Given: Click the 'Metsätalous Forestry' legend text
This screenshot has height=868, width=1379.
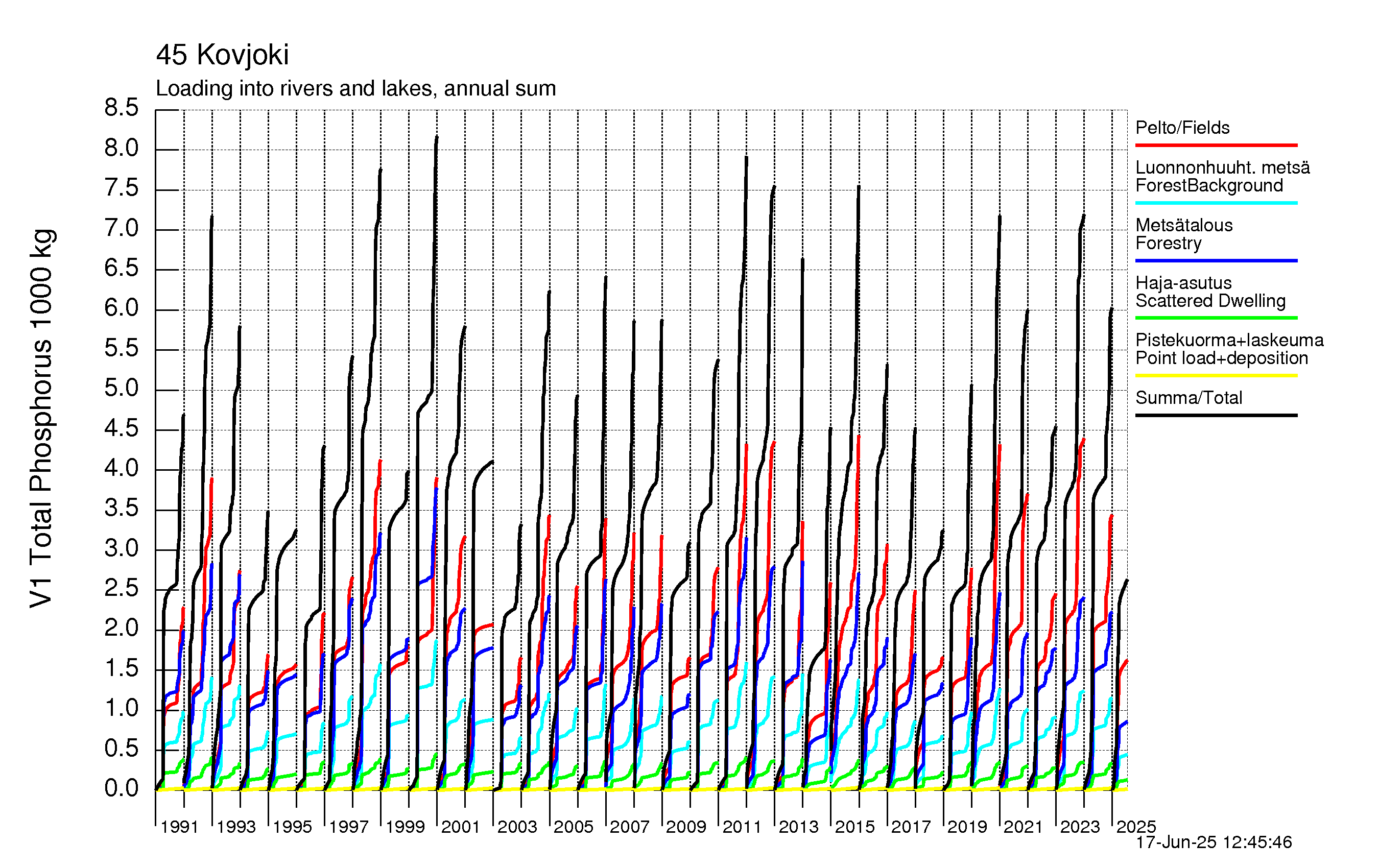Looking at the screenshot, I should pyautogui.click(x=1183, y=234).
